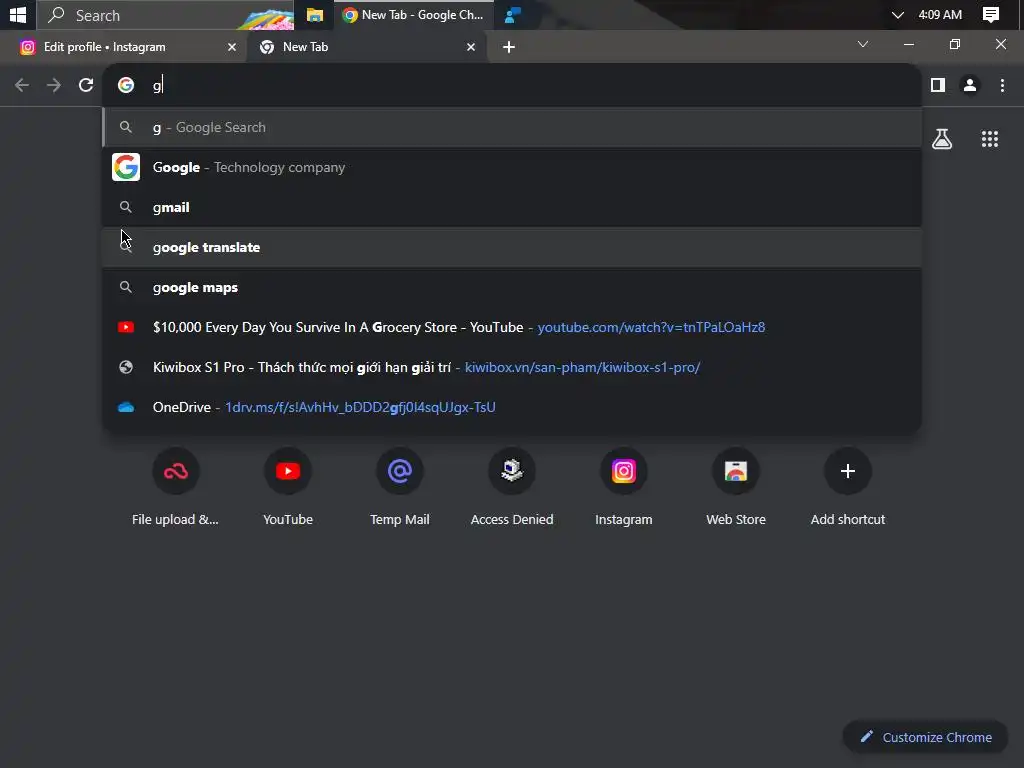Click the Windows taskbar Search box
The width and height of the screenshot is (1024, 768).
[165, 15]
